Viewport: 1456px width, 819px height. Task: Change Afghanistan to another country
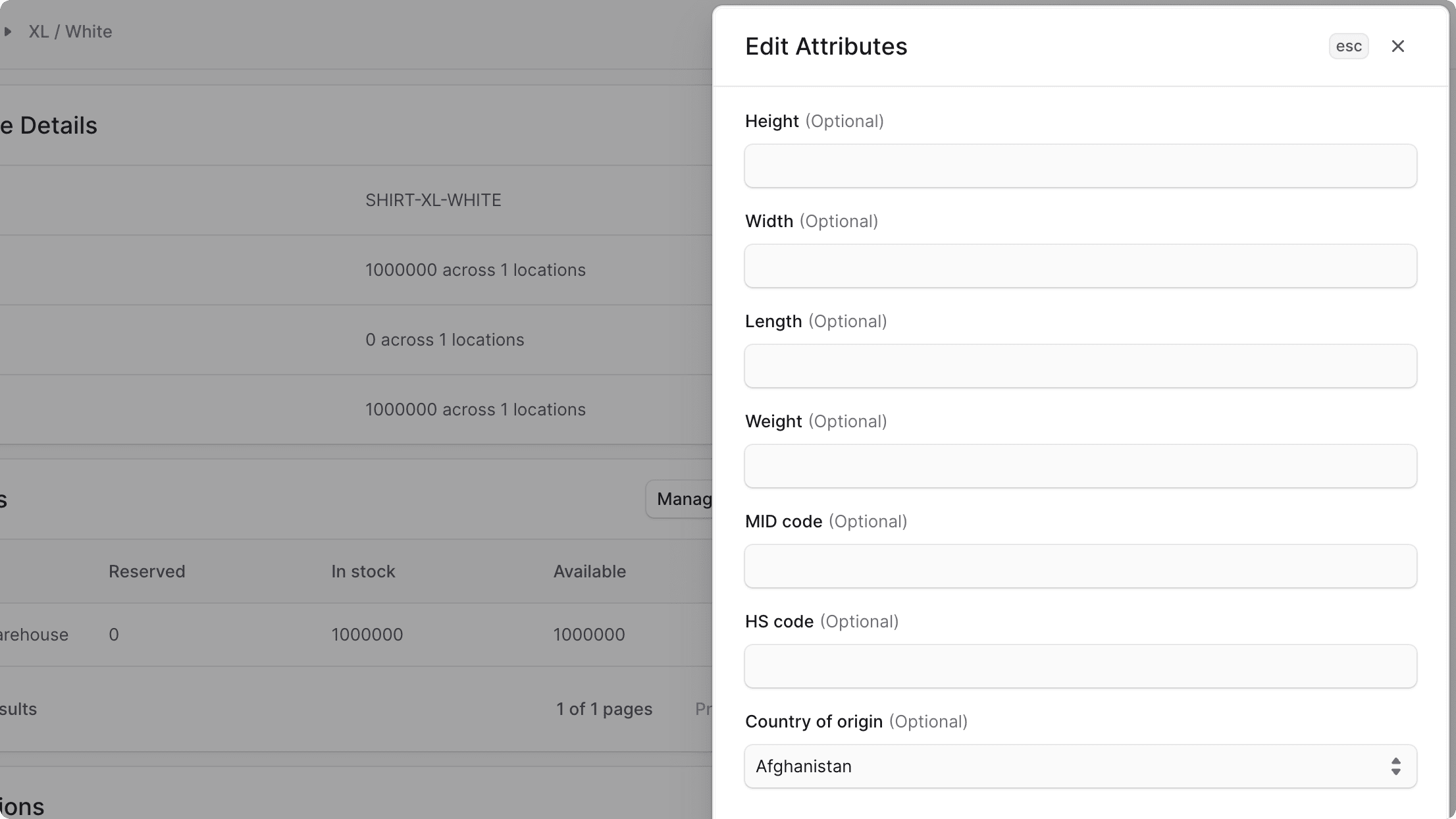click(x=1079, y=766)
